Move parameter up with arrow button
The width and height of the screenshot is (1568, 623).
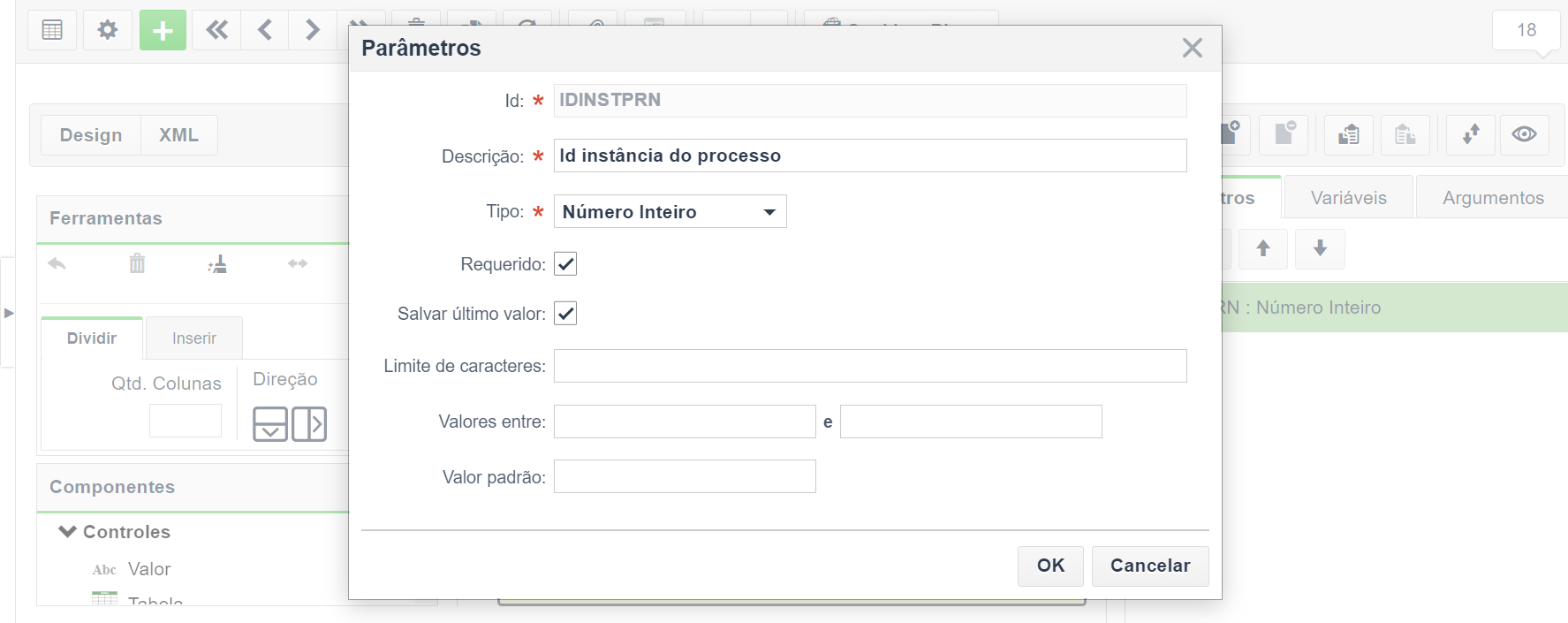pos(1263,249)
